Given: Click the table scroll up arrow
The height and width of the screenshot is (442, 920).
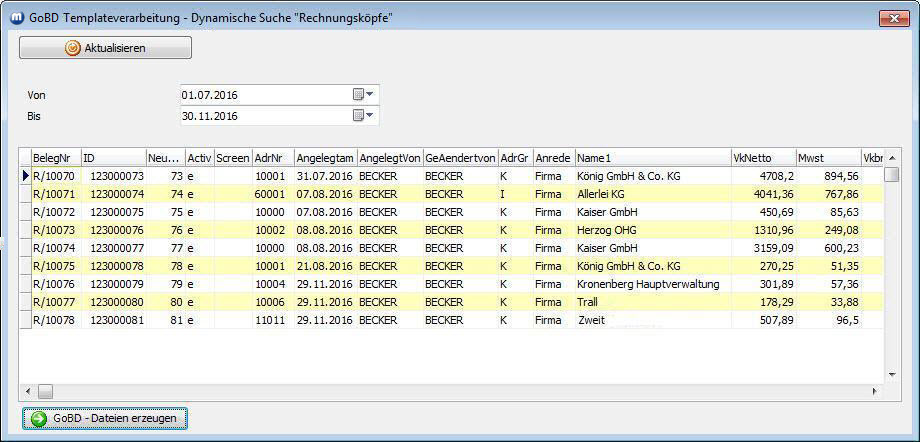Looking at the screenshot, I should point(892,158).
